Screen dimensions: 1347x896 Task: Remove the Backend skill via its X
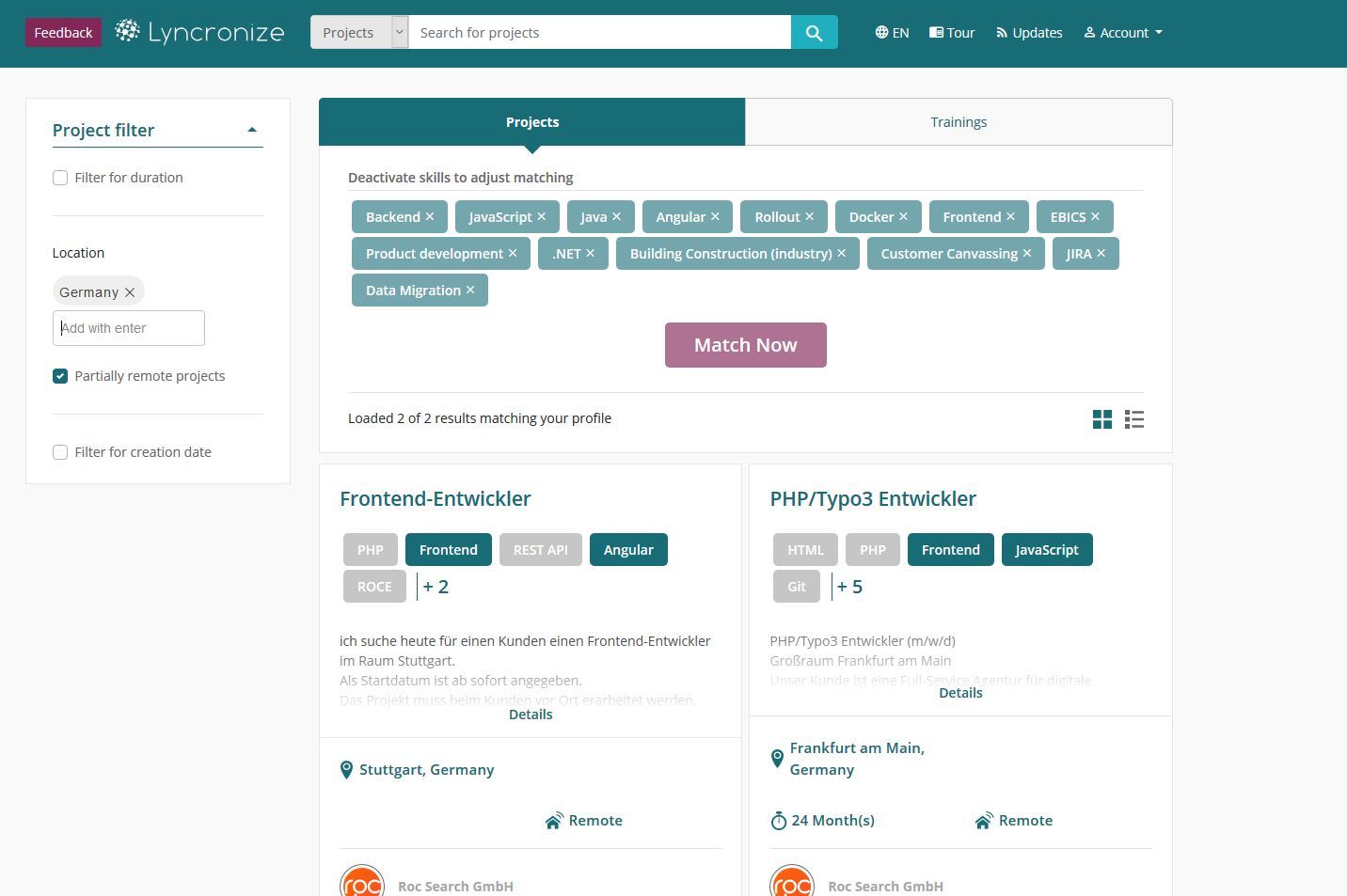point(430,216)
